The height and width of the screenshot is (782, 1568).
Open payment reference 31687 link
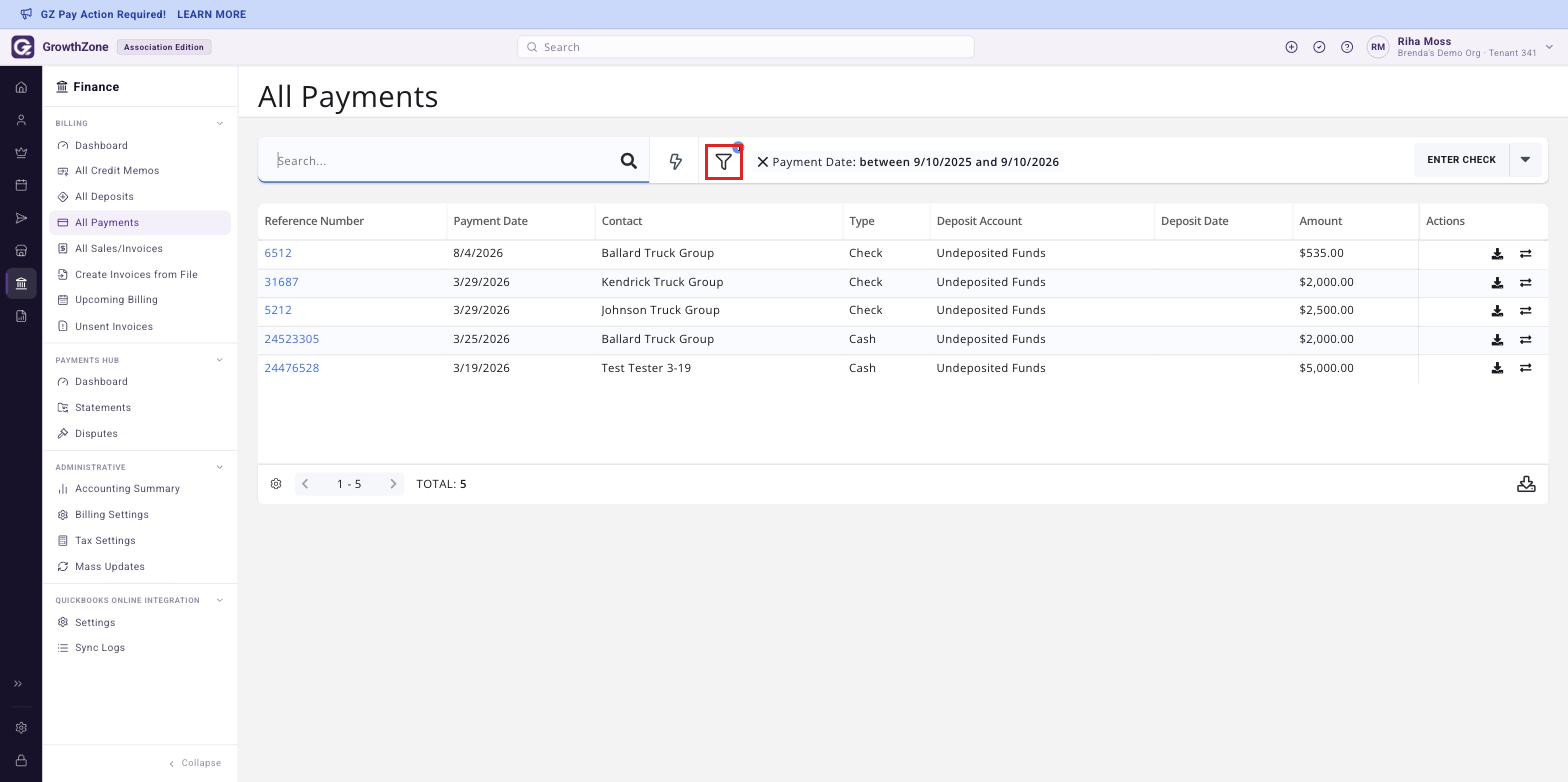[x=281, y=283]
